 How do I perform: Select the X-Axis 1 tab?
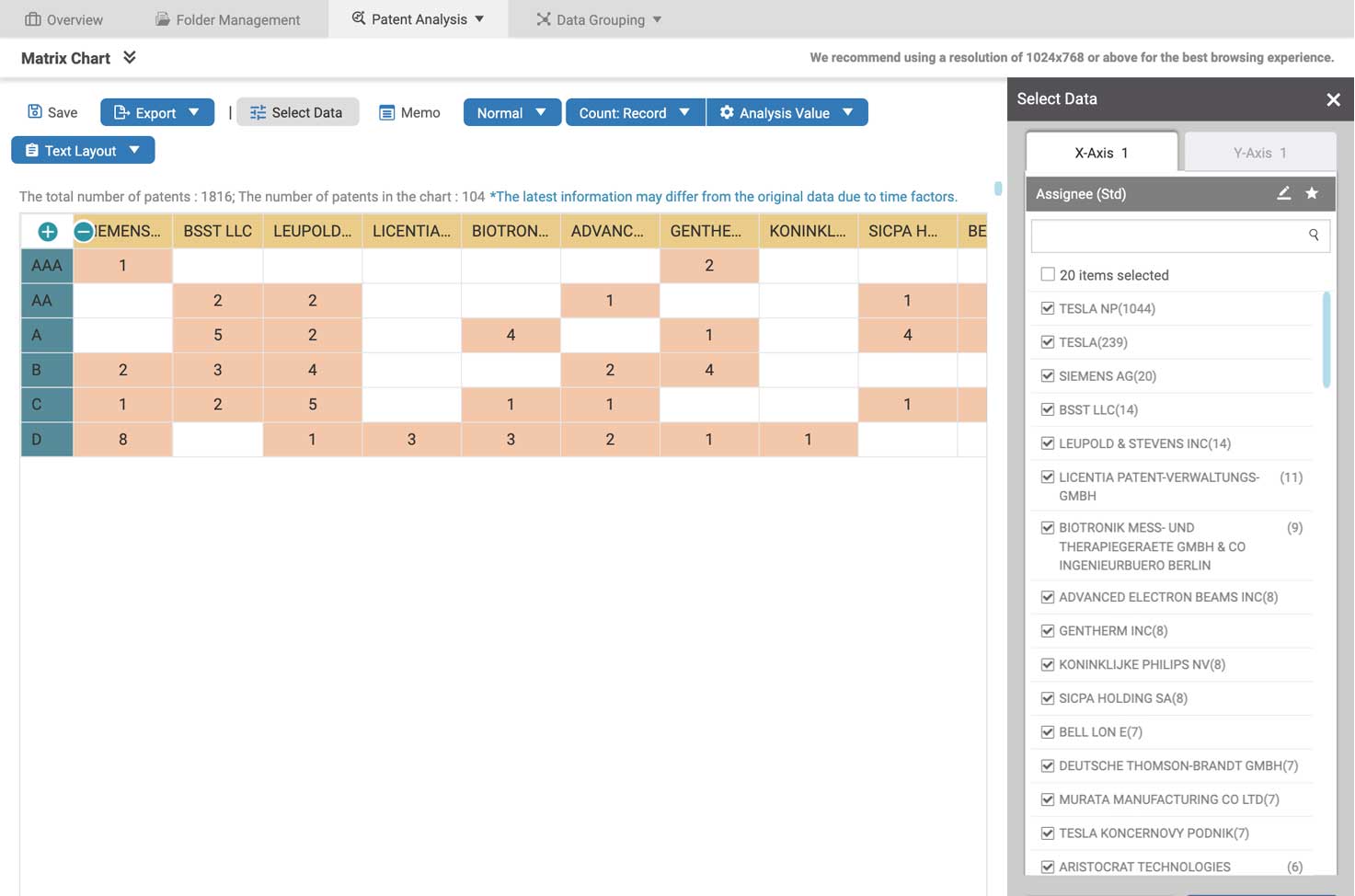pyautogui.click(x=1101, y=153)
